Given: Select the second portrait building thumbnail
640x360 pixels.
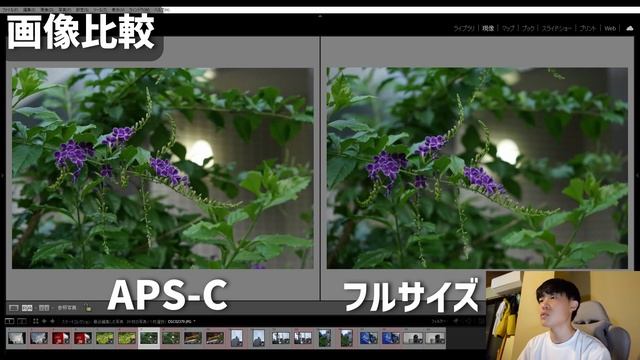Looking at the screenshot, I should pyautogui.click(x=259, y=338).
